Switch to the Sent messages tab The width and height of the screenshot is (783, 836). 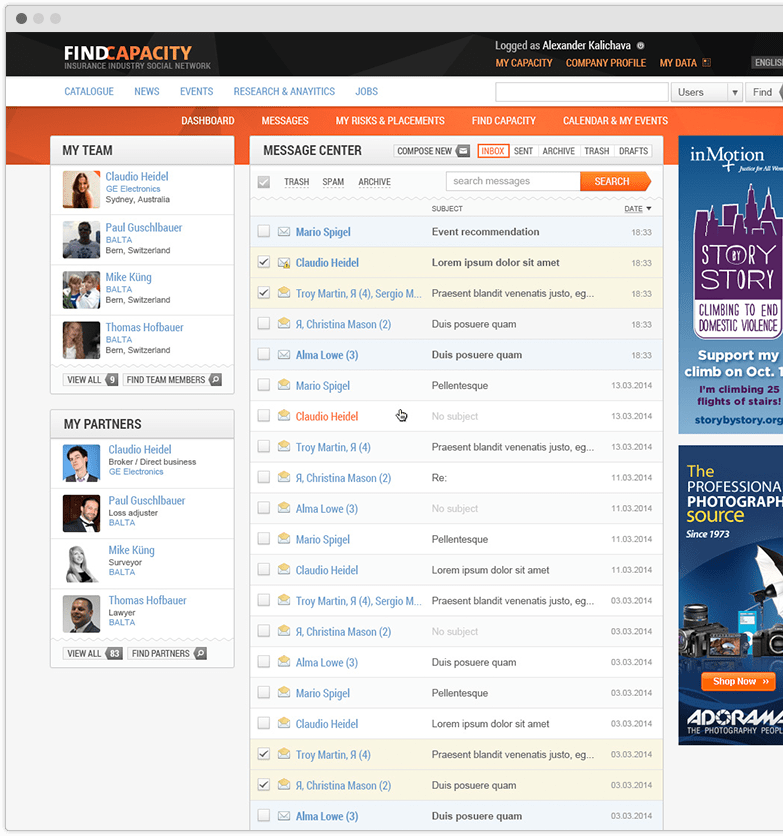[x=523, y=151]
